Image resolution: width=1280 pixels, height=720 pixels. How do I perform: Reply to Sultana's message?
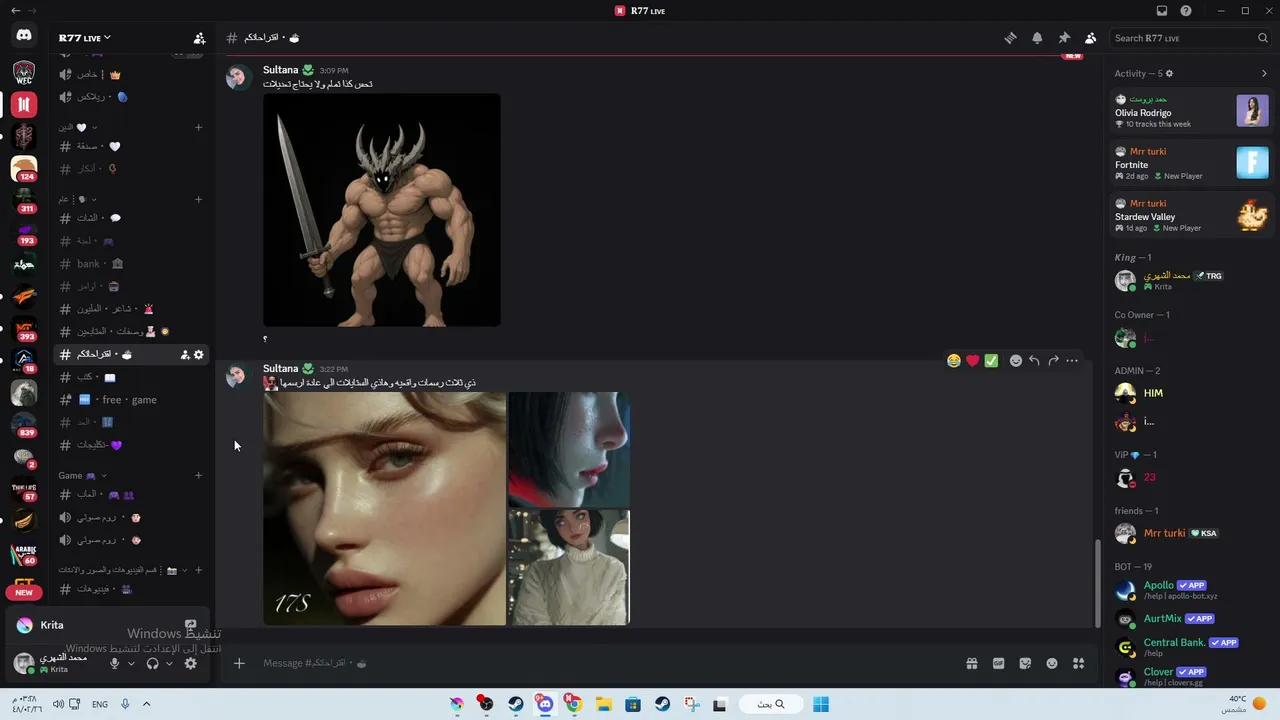click(1034, 361)
